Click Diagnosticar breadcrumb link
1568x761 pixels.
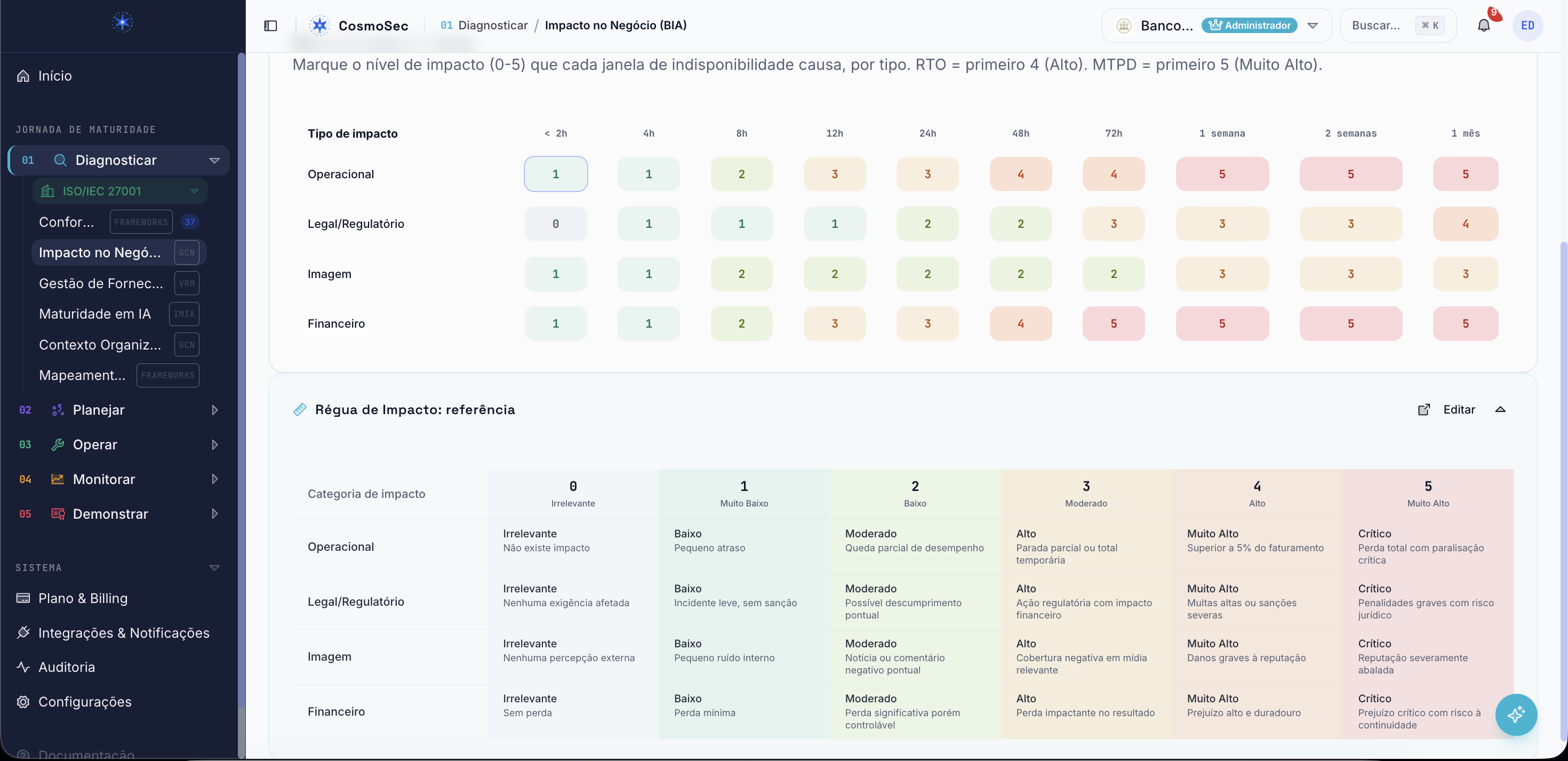[492, 25]
